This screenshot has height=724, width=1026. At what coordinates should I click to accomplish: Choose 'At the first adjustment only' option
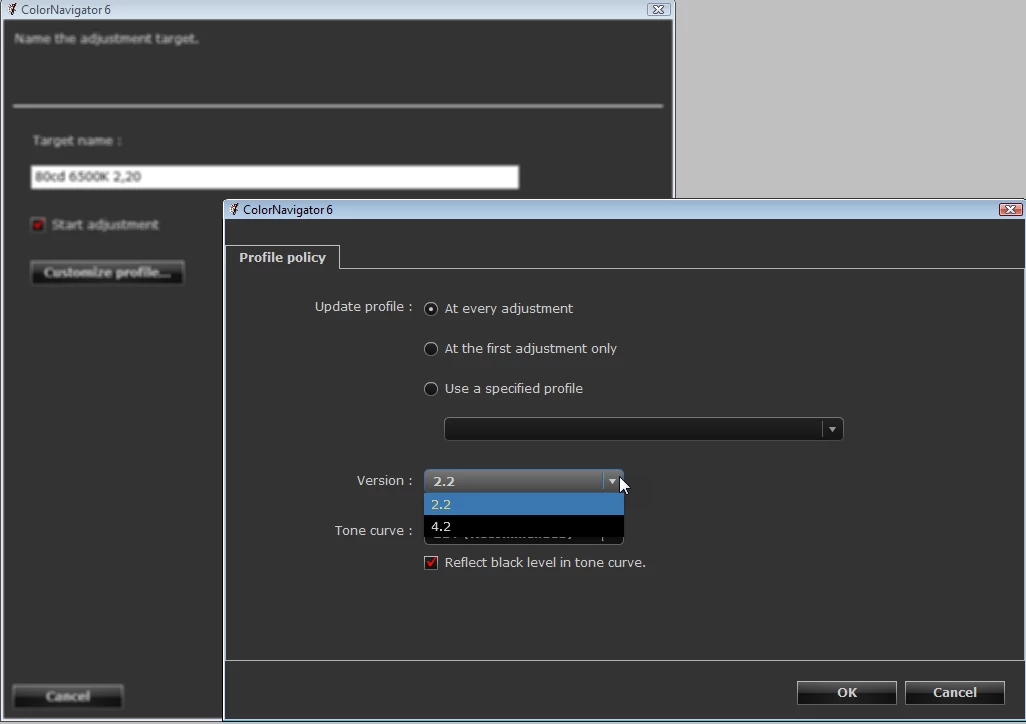[x=431, y=349]
